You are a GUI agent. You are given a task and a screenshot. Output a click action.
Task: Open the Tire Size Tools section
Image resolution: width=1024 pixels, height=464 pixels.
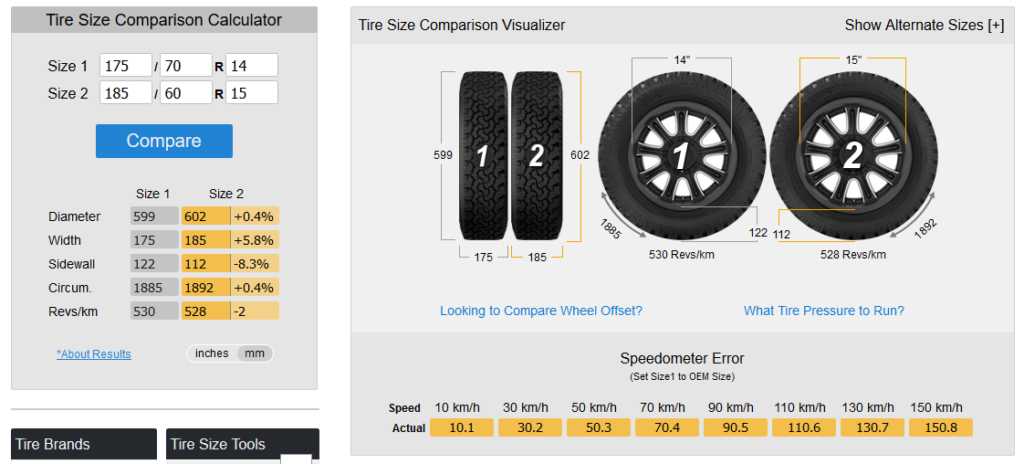(x=242, y=444)
